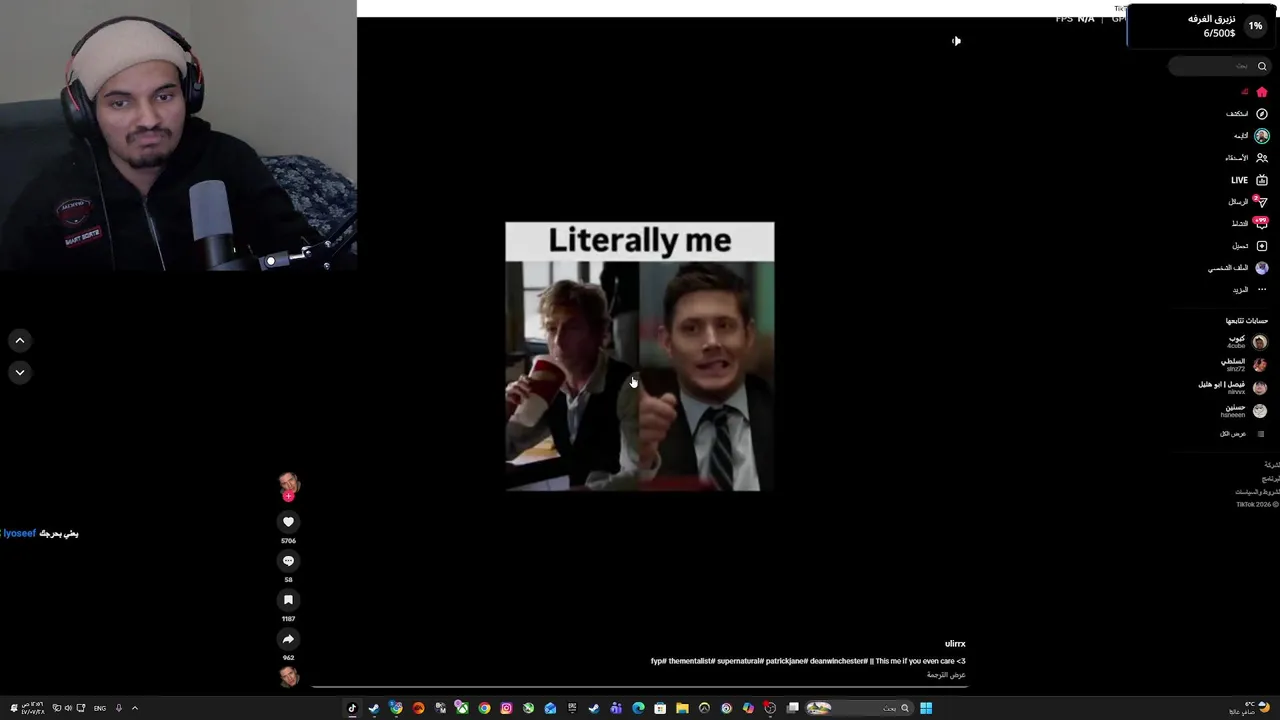Open the Friends icon in sidebar
The width and height of the screenshot is (1280, 720).
(1262, 158)
